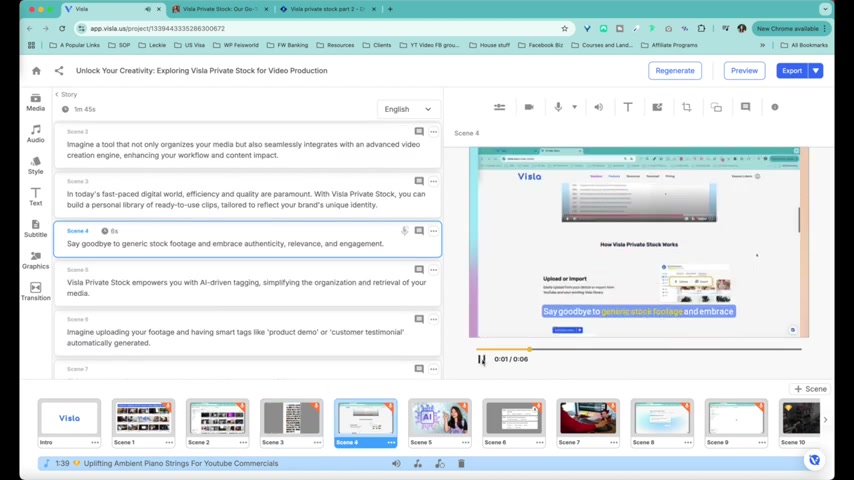Open Intro thumbnail options menu
The width and height of the screenshot is (854, 480).
pos(95,442)
